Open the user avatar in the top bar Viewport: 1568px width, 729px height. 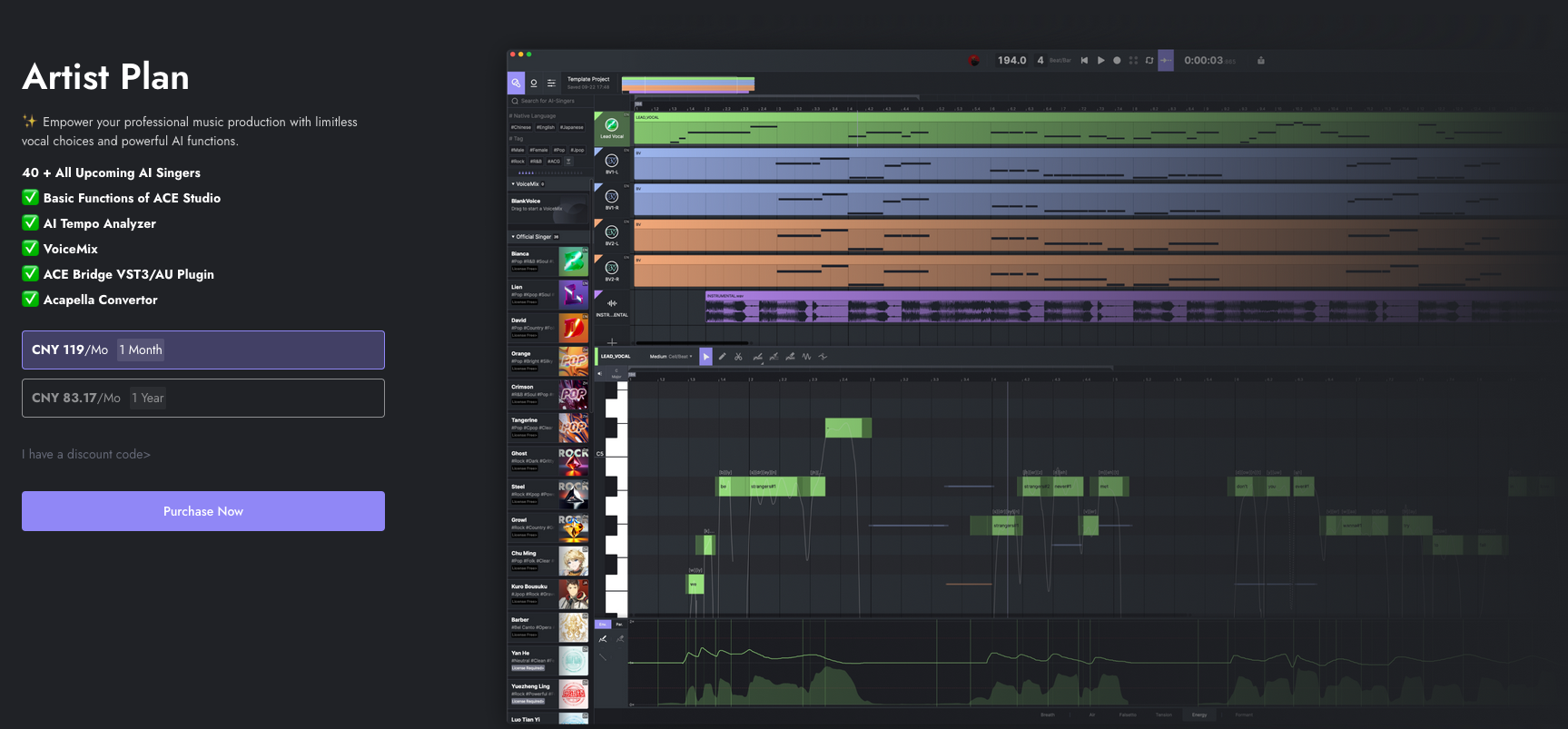point(974,61)
